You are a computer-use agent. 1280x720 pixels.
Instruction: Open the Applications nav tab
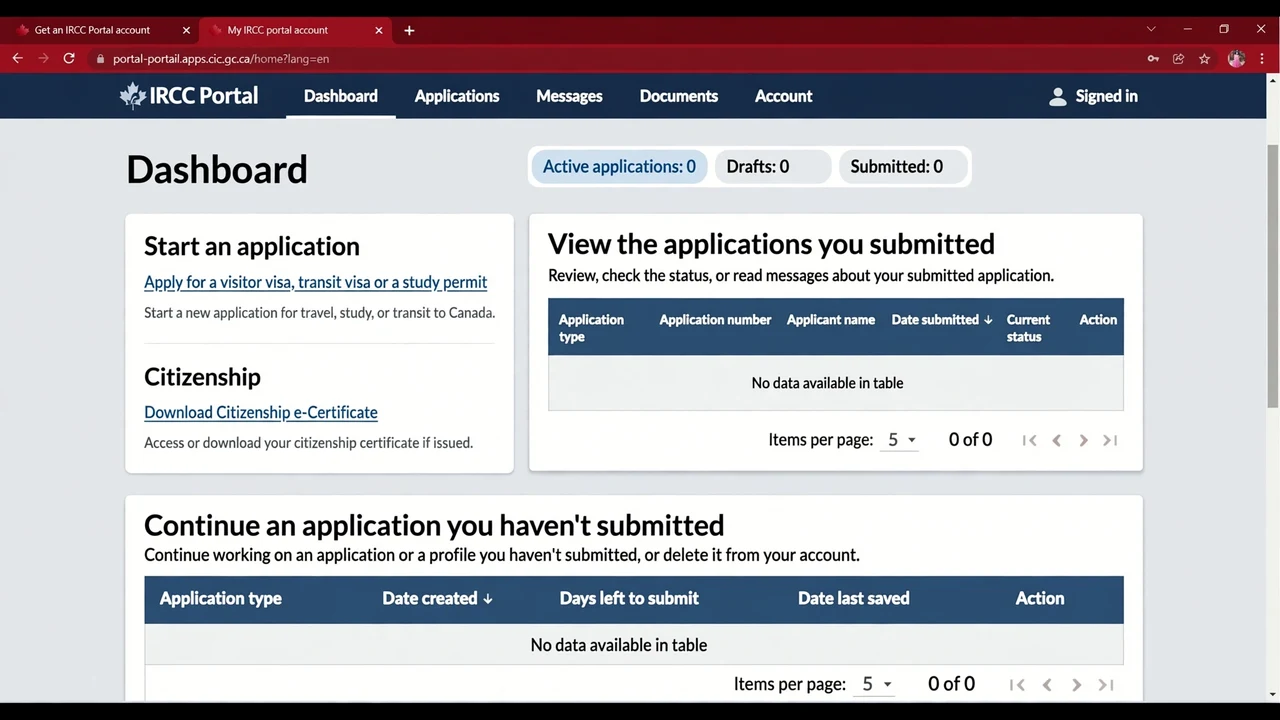click(x=457, y=96)
